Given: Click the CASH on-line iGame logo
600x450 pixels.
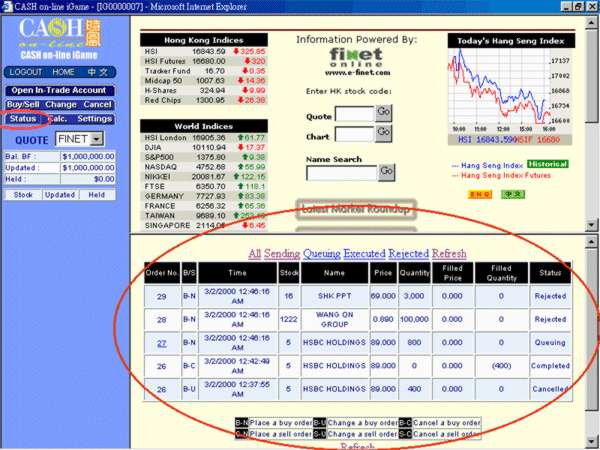Looking at the screenshot, I should [59, 38].
